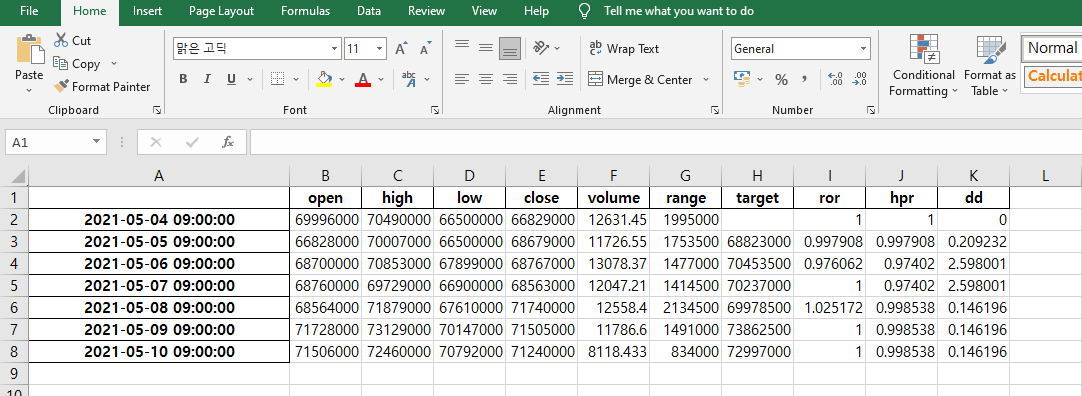Image resolution: width=1082 pixels, height=396 pixels.
Task: Apply percent style
Action: [781, 79]
